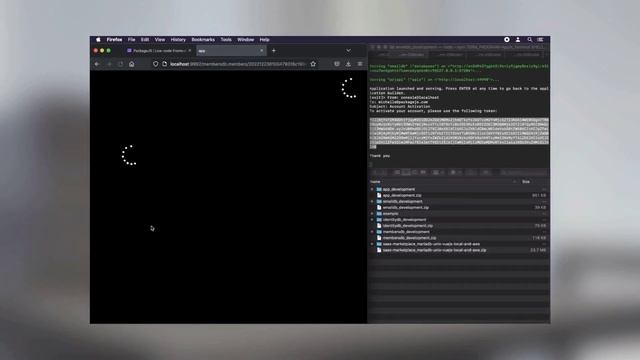Sort files by the Size column

(x=526, y=182)
